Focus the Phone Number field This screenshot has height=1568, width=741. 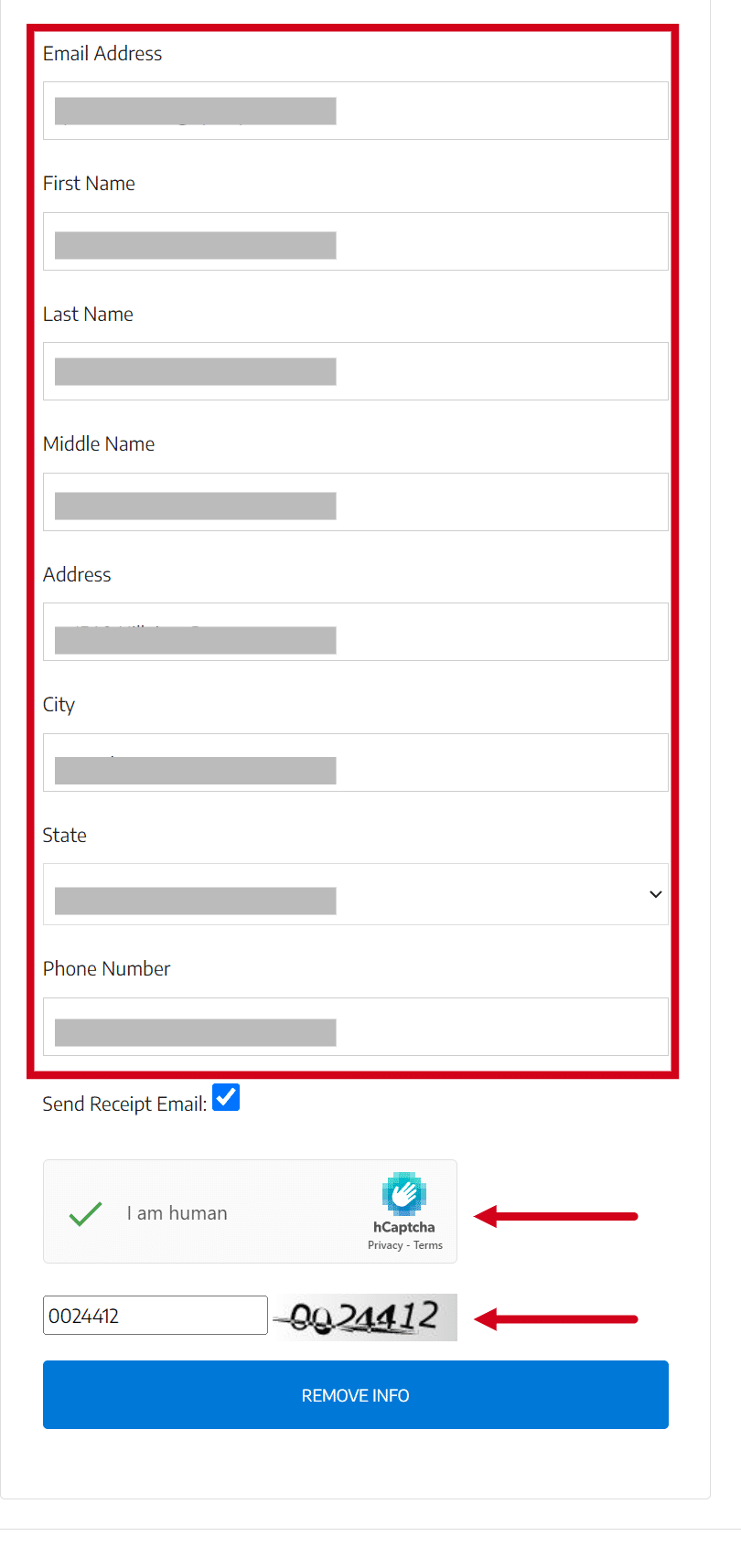[x=356, y=1027]
